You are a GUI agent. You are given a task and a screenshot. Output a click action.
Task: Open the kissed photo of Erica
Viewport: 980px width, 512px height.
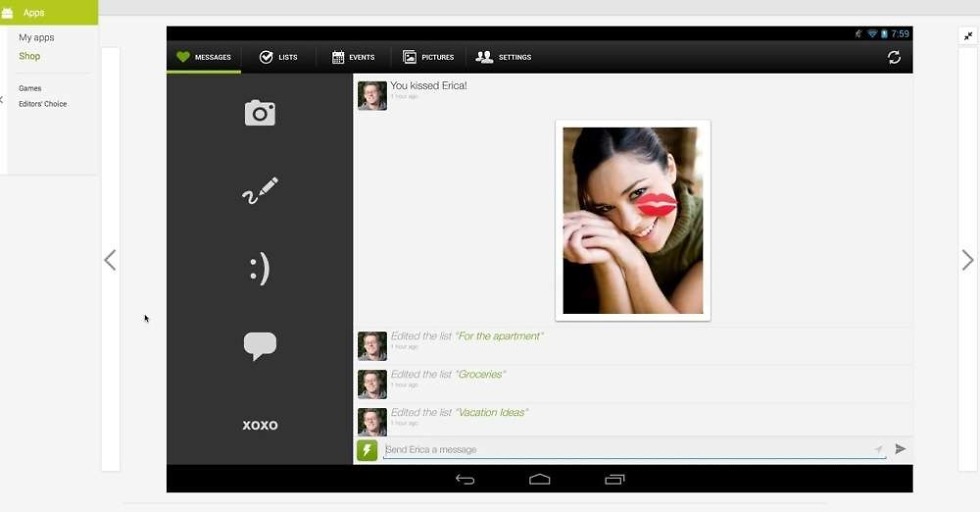[633, 221]
